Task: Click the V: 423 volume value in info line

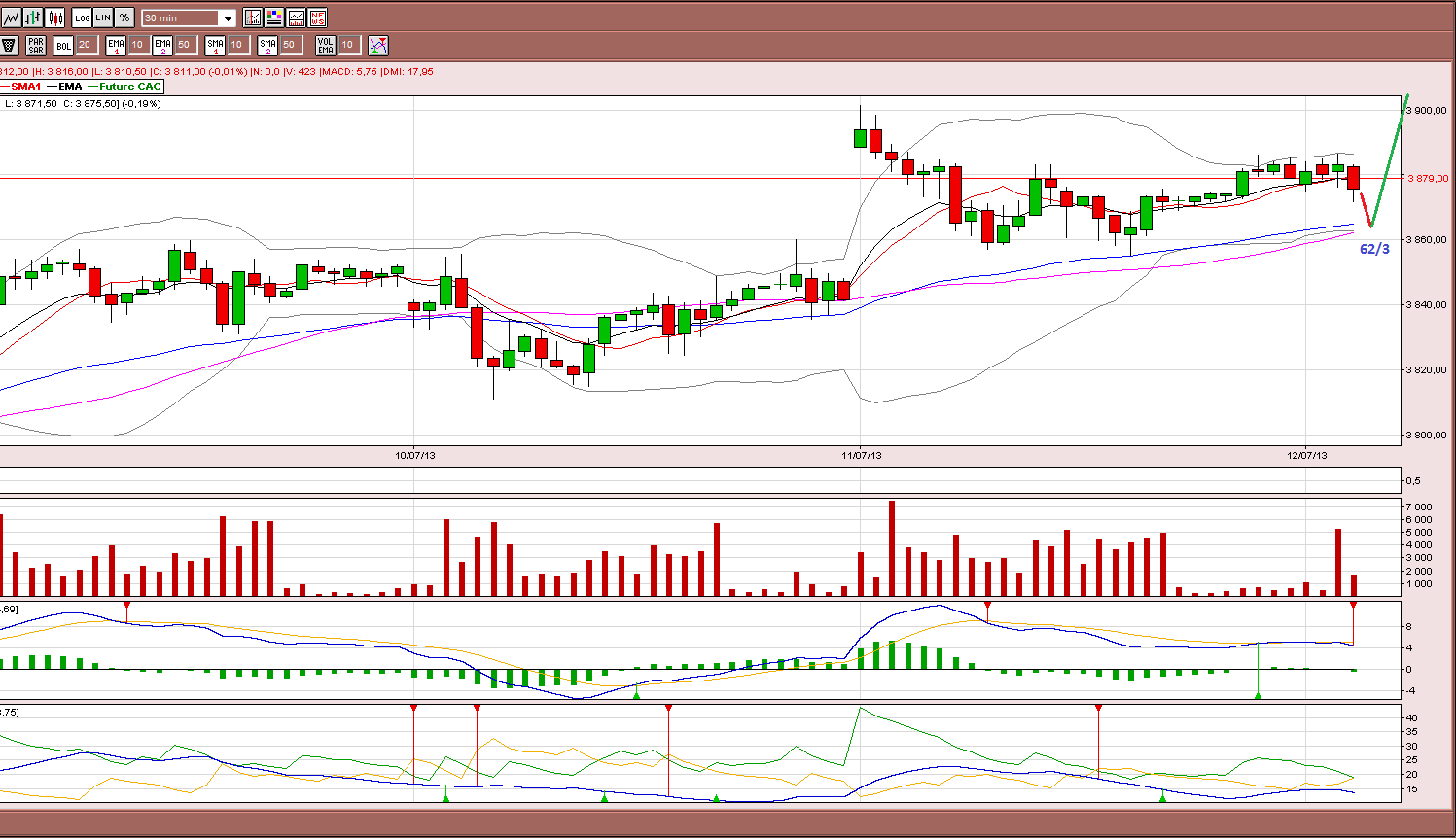Action: click(300, 71)
